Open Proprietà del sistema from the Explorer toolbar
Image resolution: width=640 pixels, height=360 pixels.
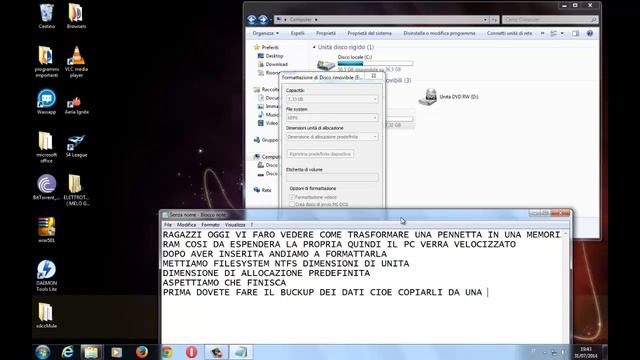click(x=369, y=33)
